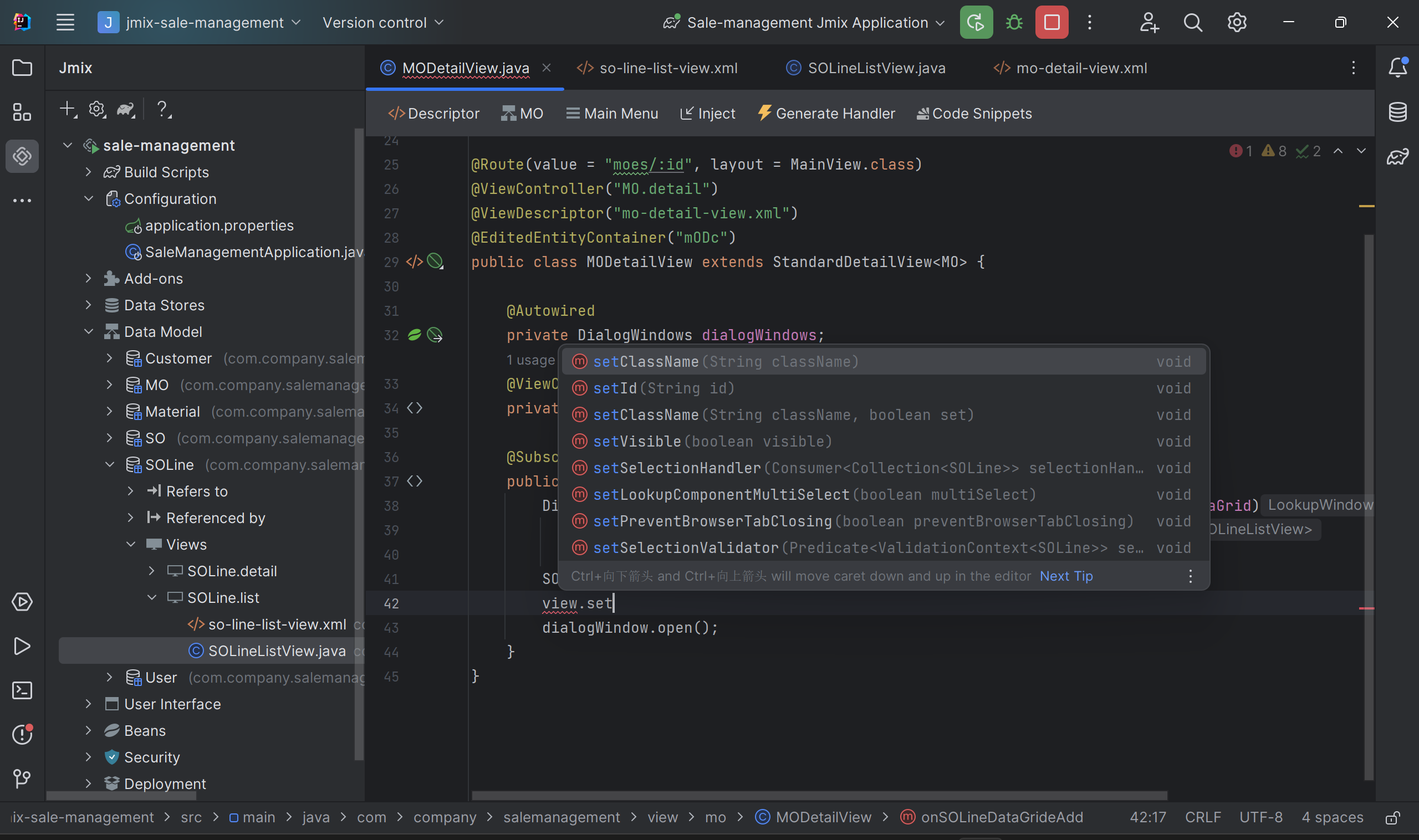This screenshot has height=840, width=1419.
Task: Click the Jmix panel horizontal scrollbar
Action: click(x=121, y=795)
